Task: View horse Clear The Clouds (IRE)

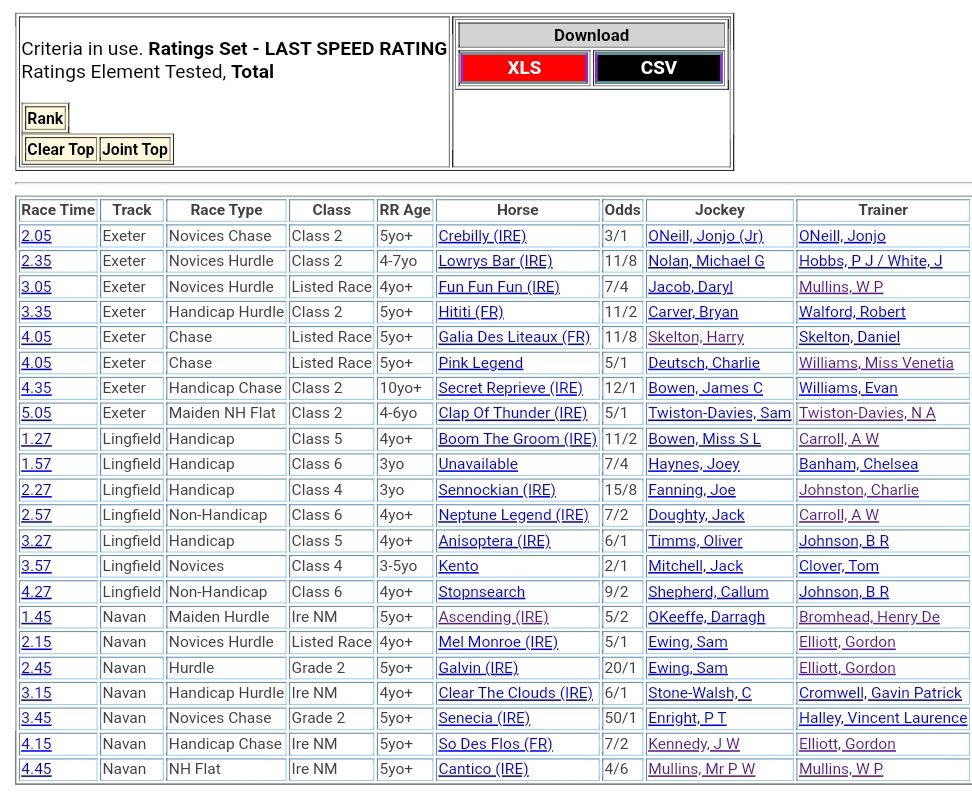Action: [515, 693]
